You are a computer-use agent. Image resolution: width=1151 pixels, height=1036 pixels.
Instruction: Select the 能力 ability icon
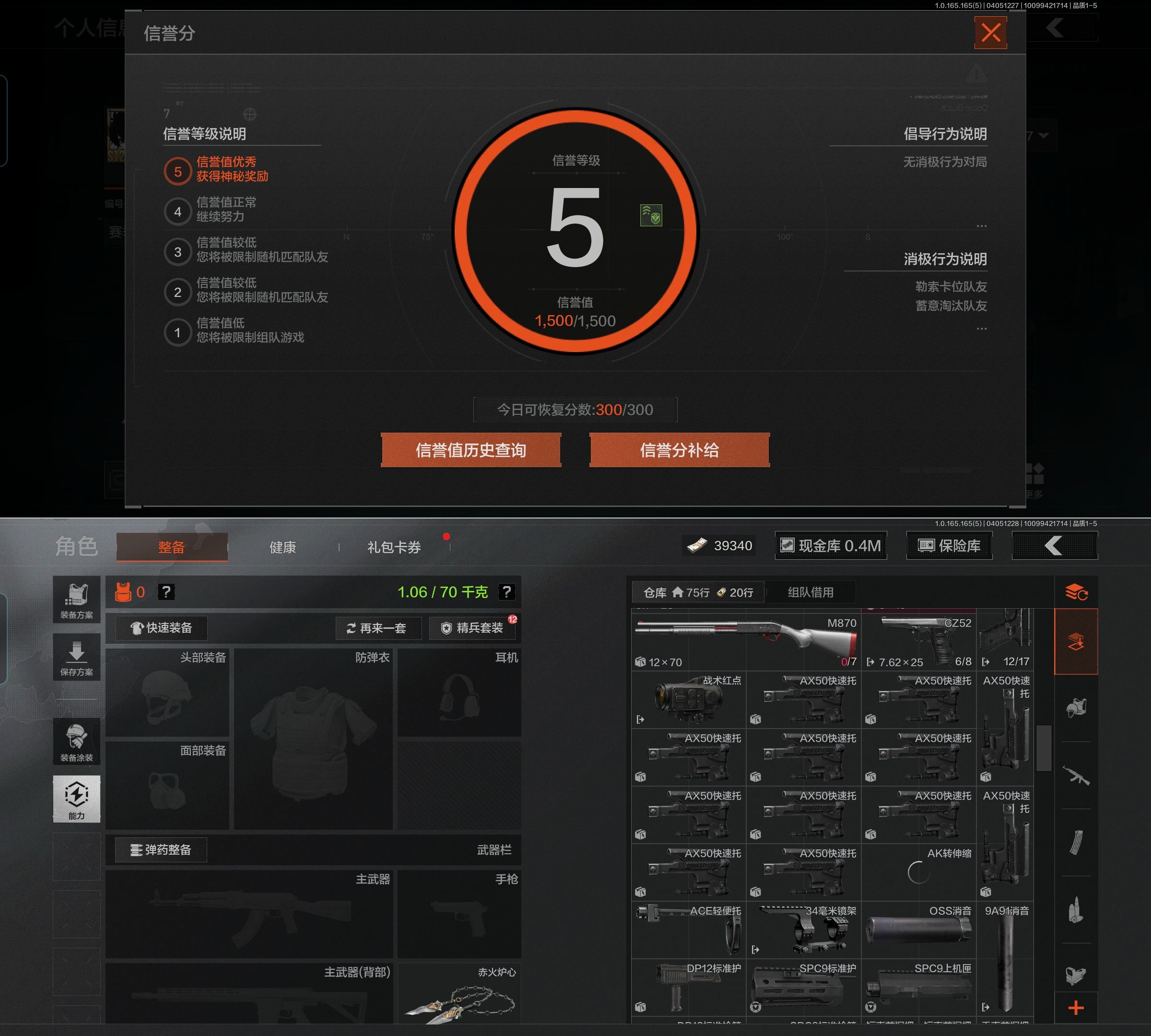pos(76,798)
